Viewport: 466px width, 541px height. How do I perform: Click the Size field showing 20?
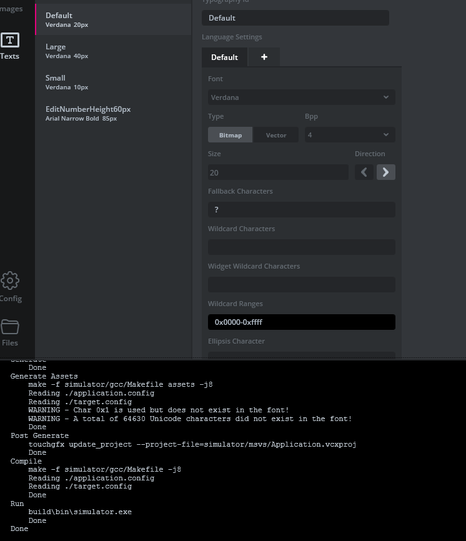pos(278,172)
